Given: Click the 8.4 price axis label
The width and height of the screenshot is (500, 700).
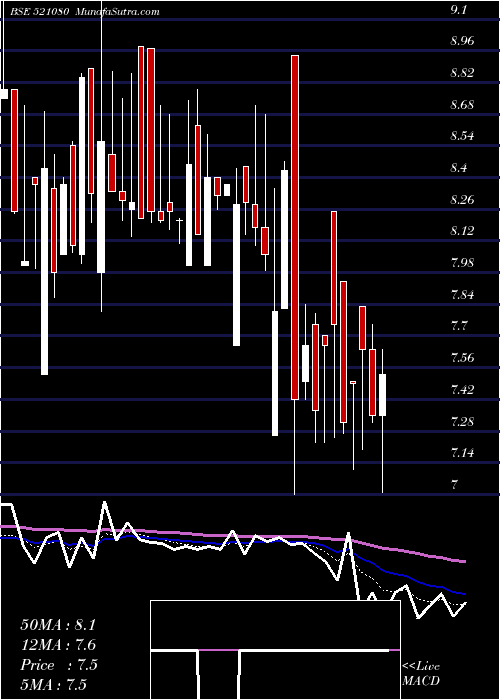Looking at the screenshot, I should click(459, 168).
